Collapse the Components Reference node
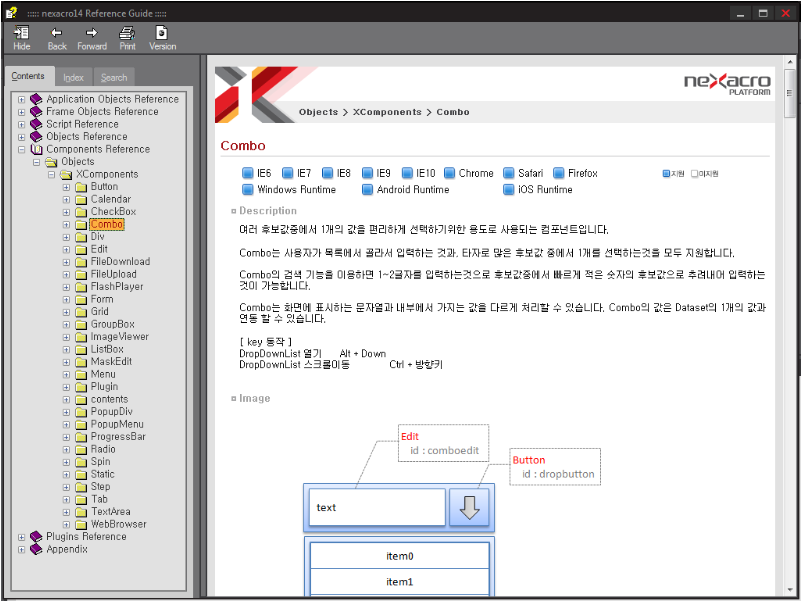This screenshot has height=602, width=802. (x=21, y=149)
